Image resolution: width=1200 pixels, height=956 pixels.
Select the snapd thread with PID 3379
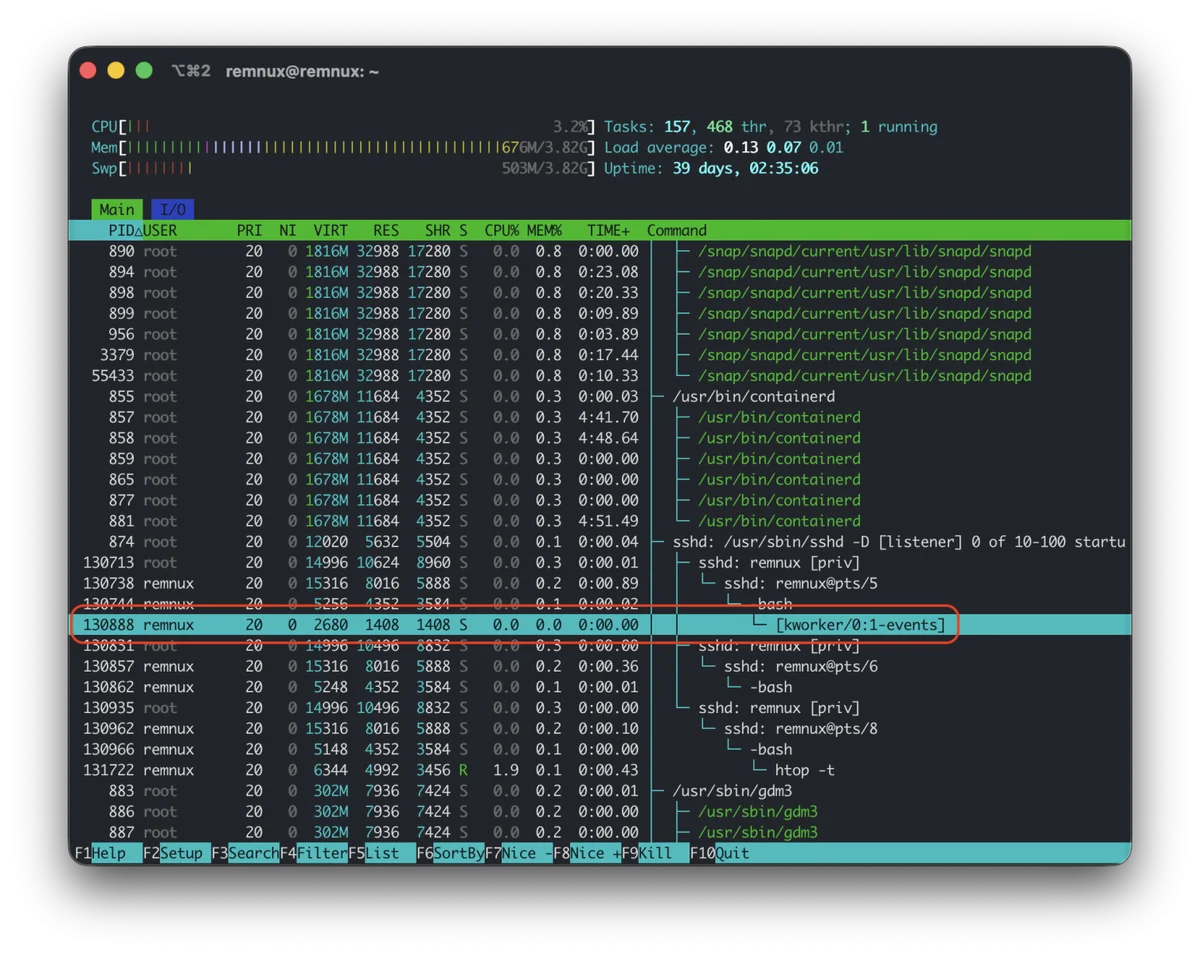(600, 355)
